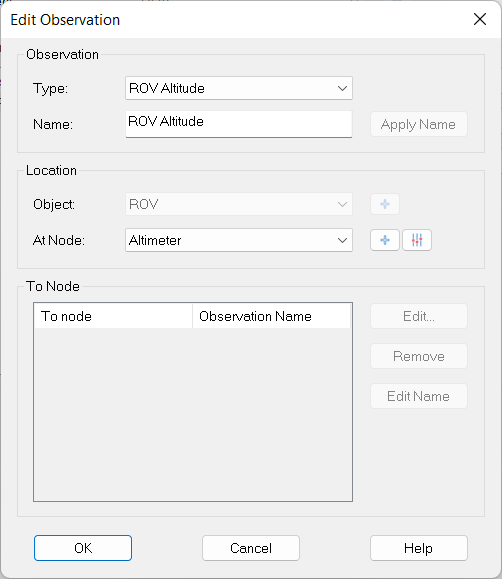Open the Object dropdown showing ROV
502x579 pixels.
pos(239,204)
